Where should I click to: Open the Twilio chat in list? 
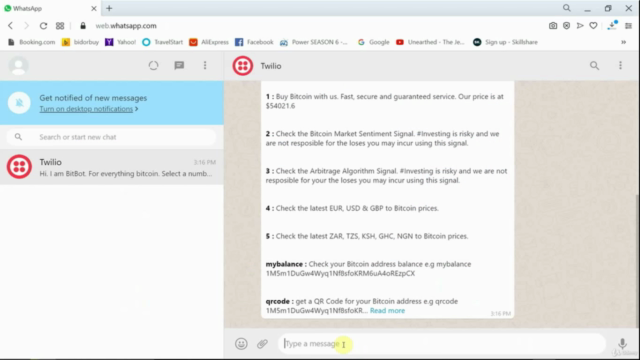111,167
